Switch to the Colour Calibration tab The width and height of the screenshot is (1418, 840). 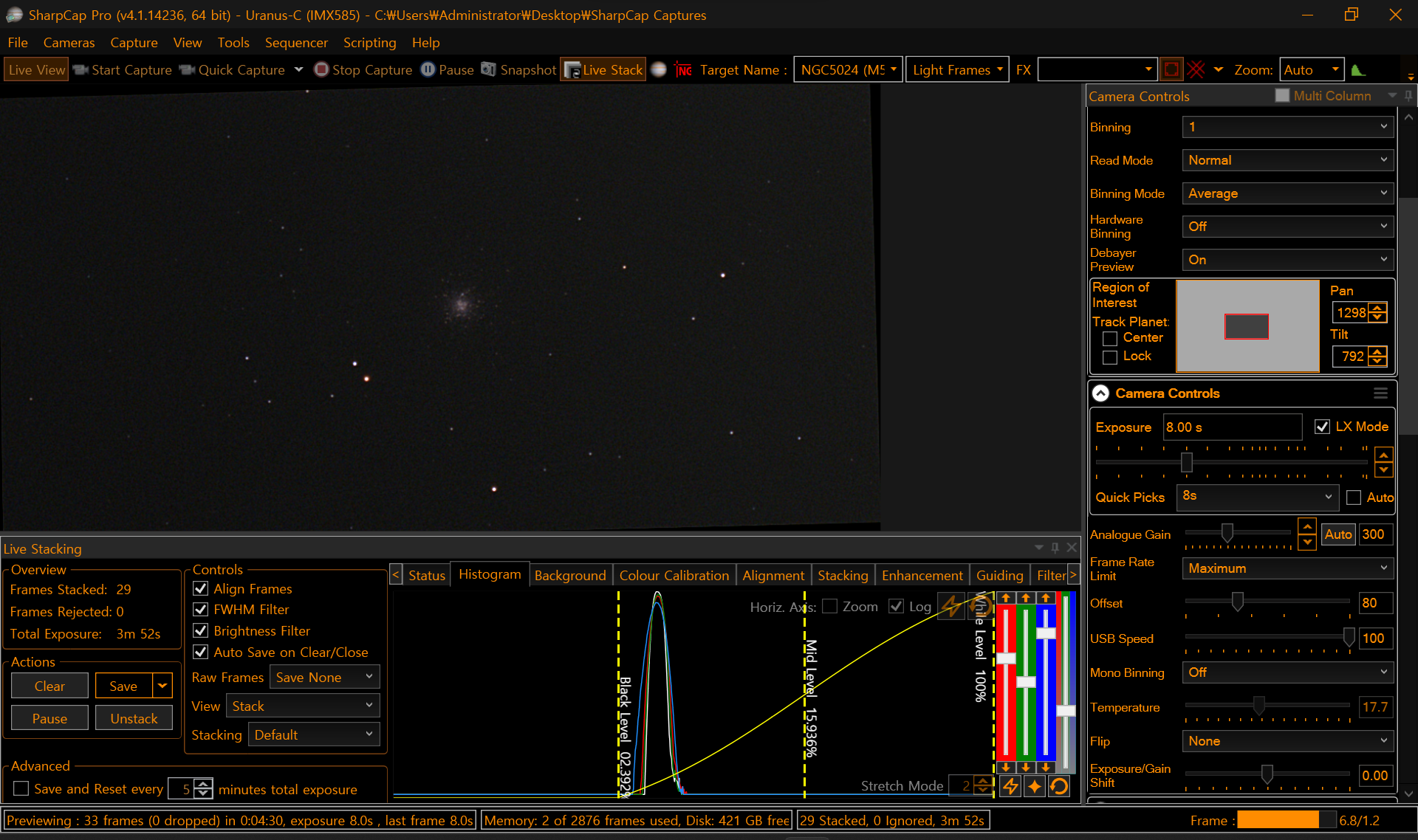[674, 575]
